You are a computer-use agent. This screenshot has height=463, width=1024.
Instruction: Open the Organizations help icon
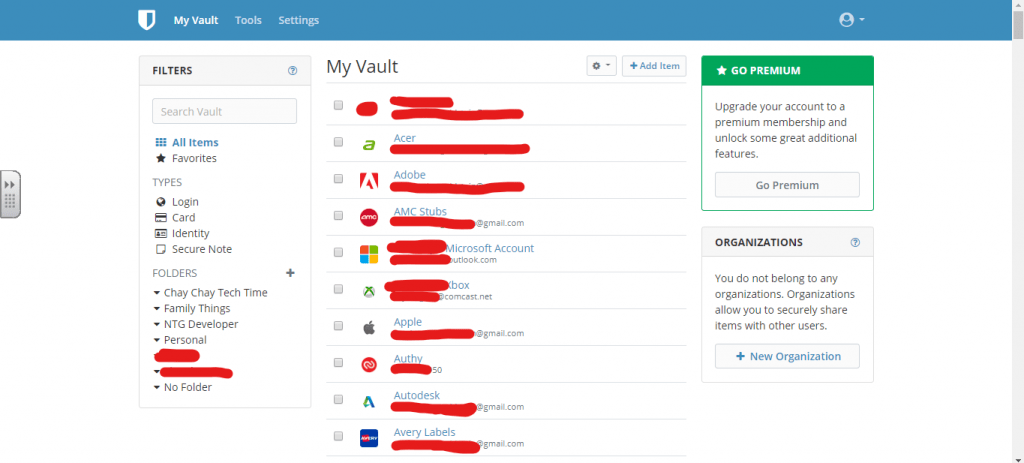[856, 242]
